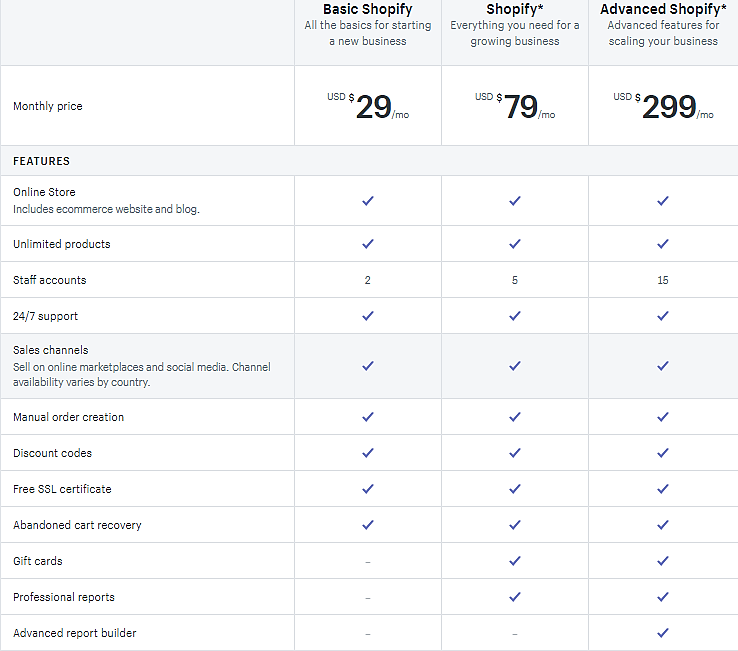The width and height of the screenshot is (738, 651).
Task: Click Unlimited products checkmark under Advanced Shopify
Action: [x=663, y=244]
